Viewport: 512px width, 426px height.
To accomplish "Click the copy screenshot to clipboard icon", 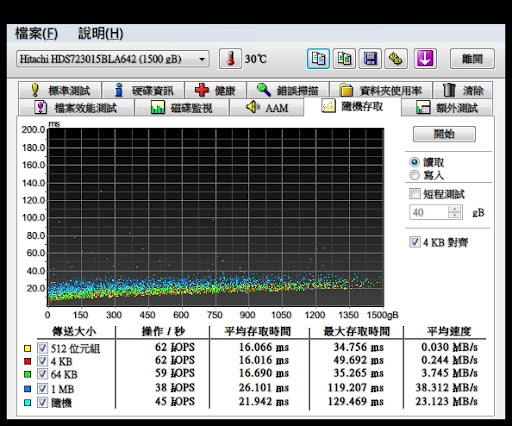I will coord(344,59).
